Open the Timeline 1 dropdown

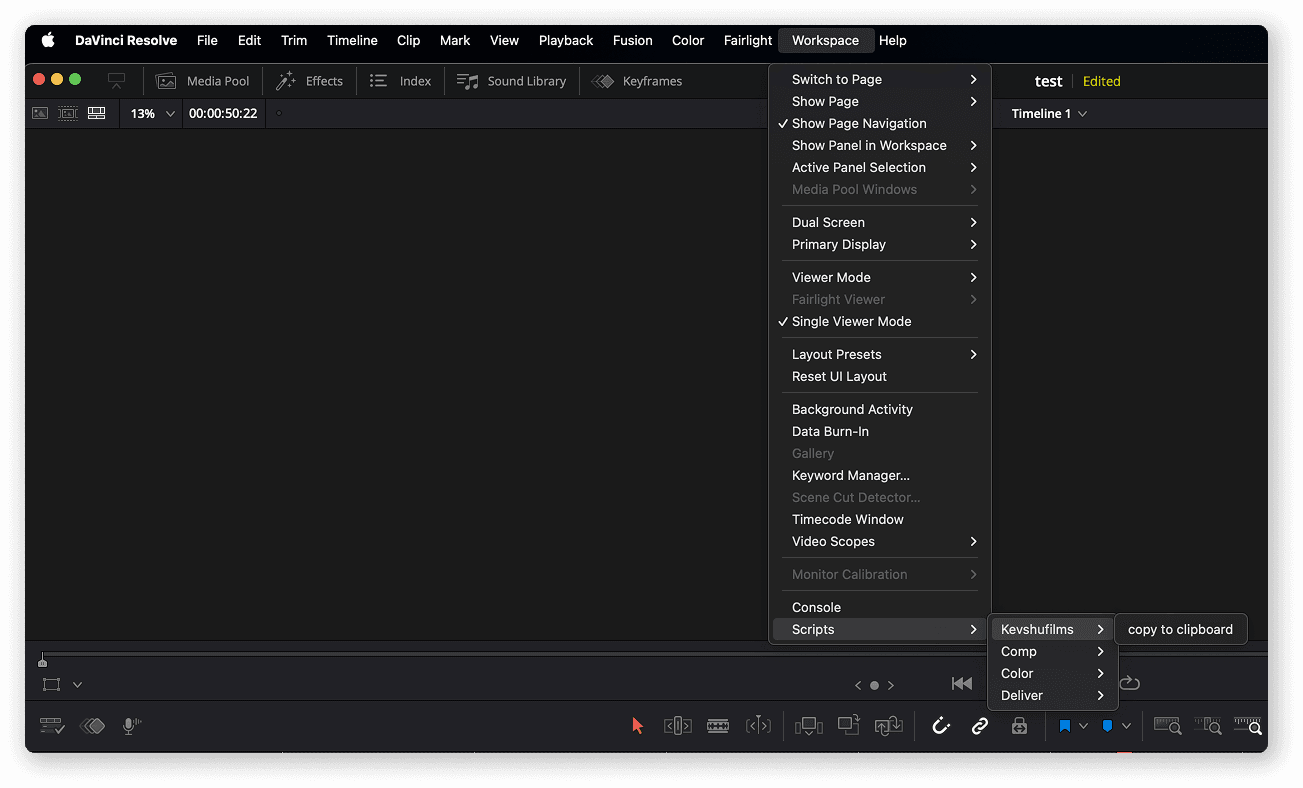pos(1048,113)
